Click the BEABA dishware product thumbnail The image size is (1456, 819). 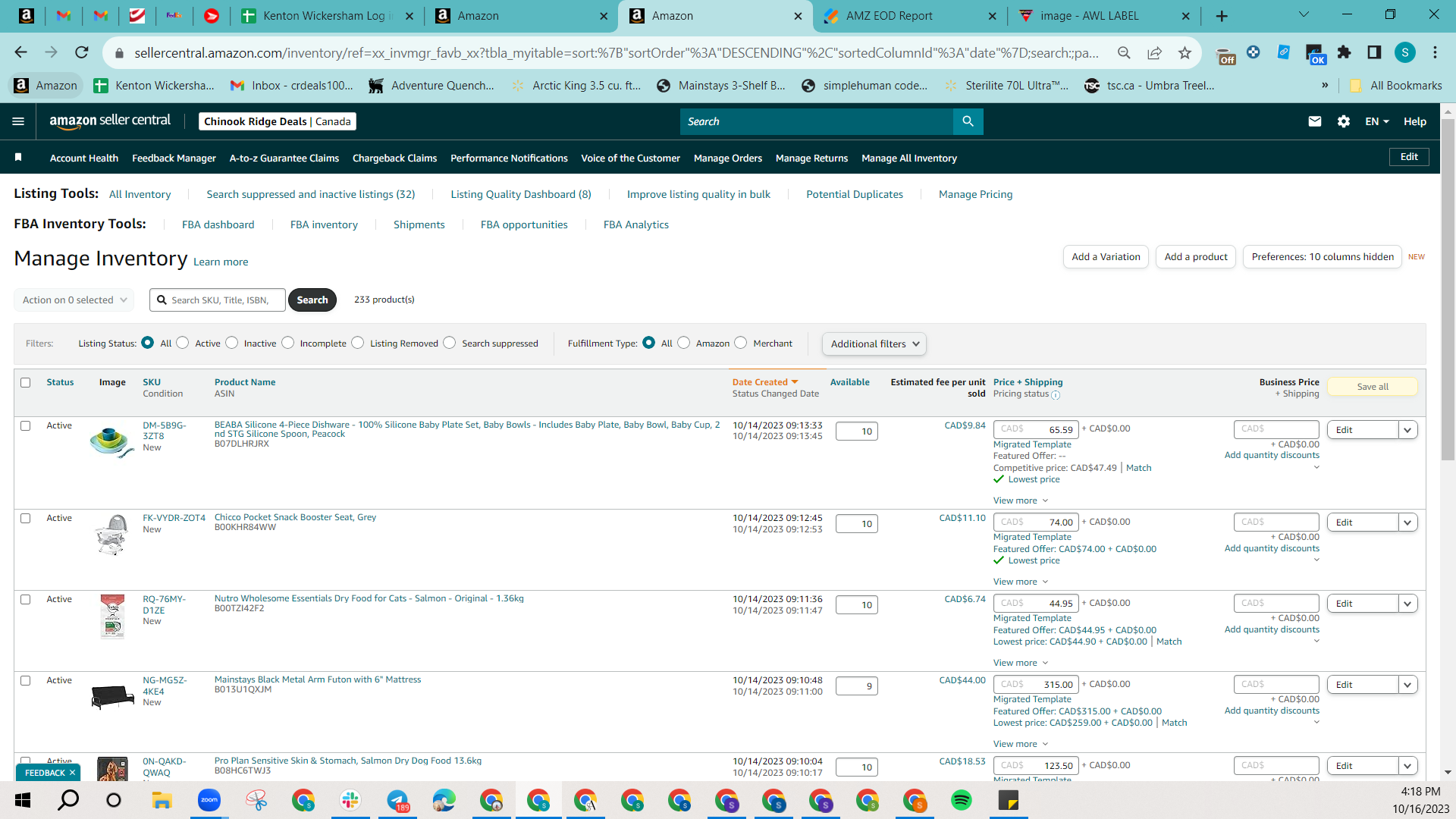[112, 442]
